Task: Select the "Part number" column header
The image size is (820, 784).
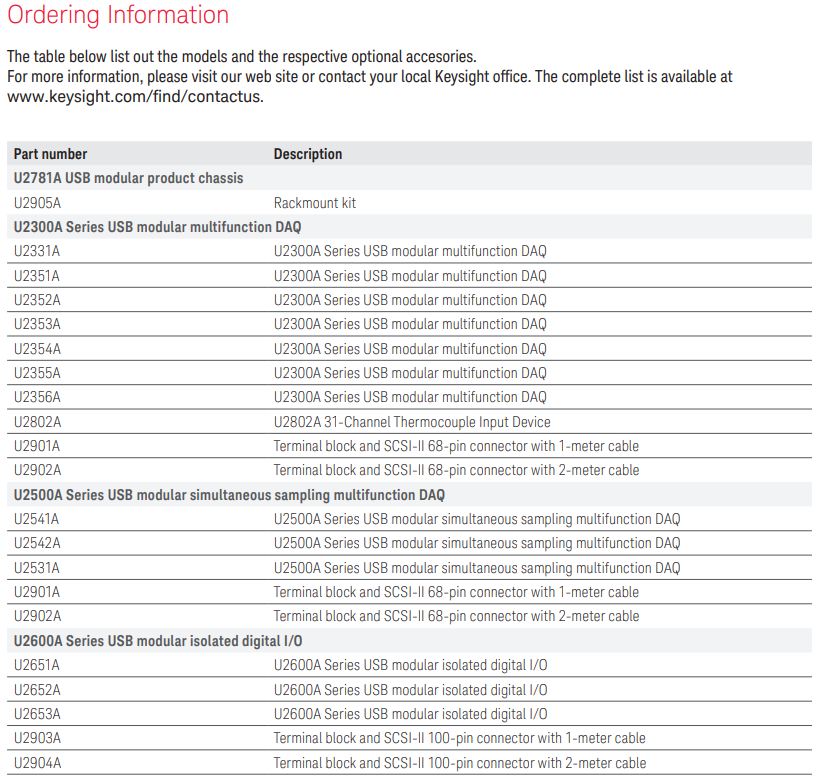Action: point(50,154)
